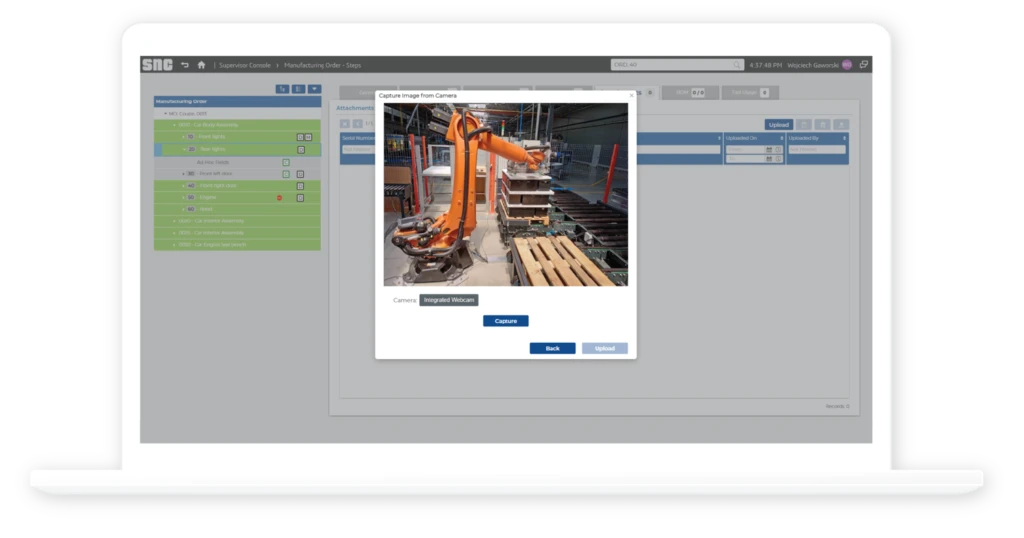Click the back arrow beside SNC logo
Screen dimensions: 1024x538
click(185, 65)
